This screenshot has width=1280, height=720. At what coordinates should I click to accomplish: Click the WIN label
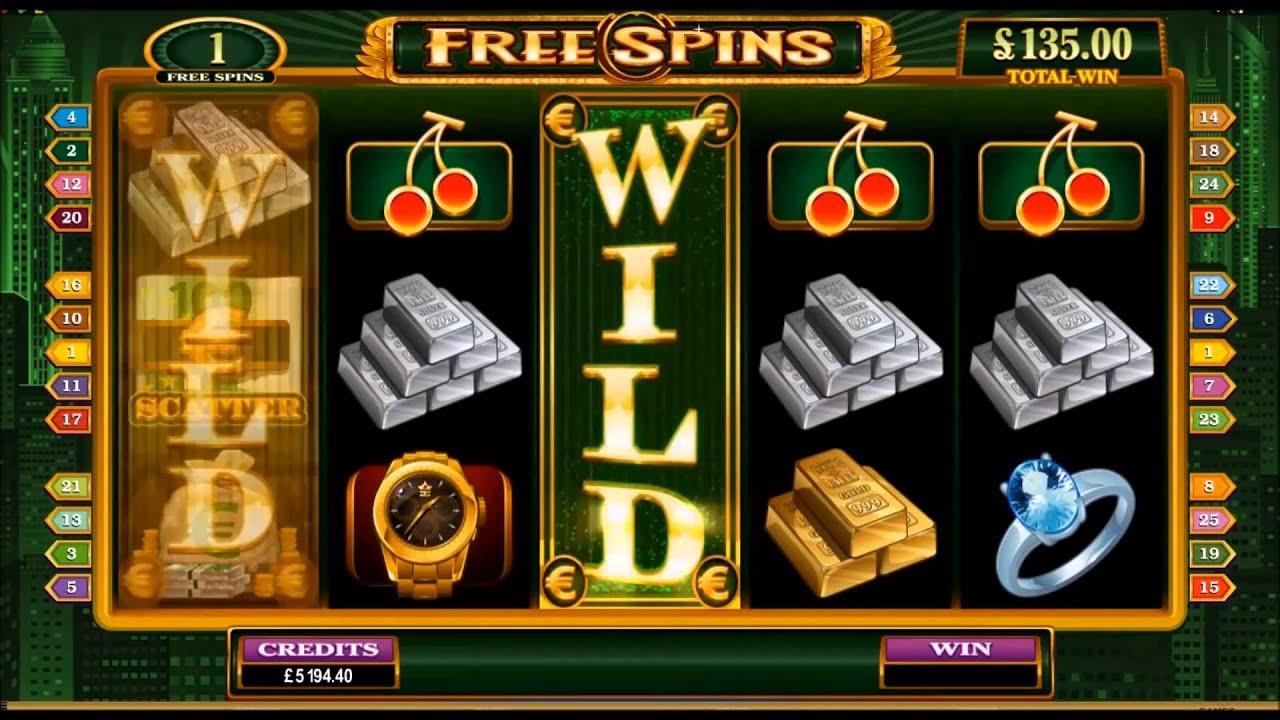(960, 649)
